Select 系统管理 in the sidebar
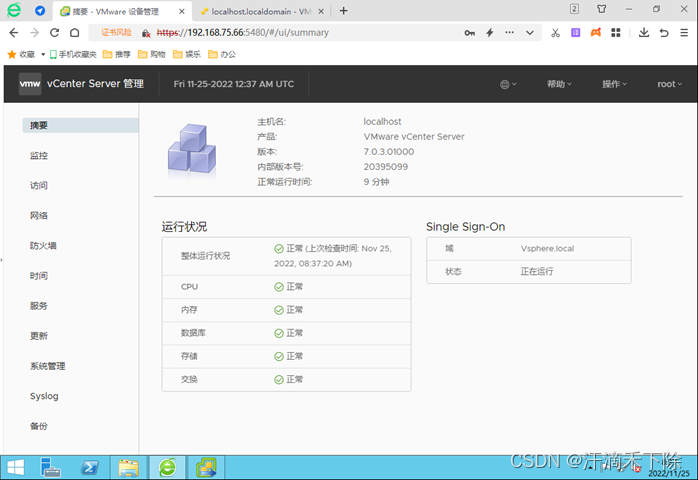Image resolution: width=698 pixels, height=480 pixels. pos(48,366)
